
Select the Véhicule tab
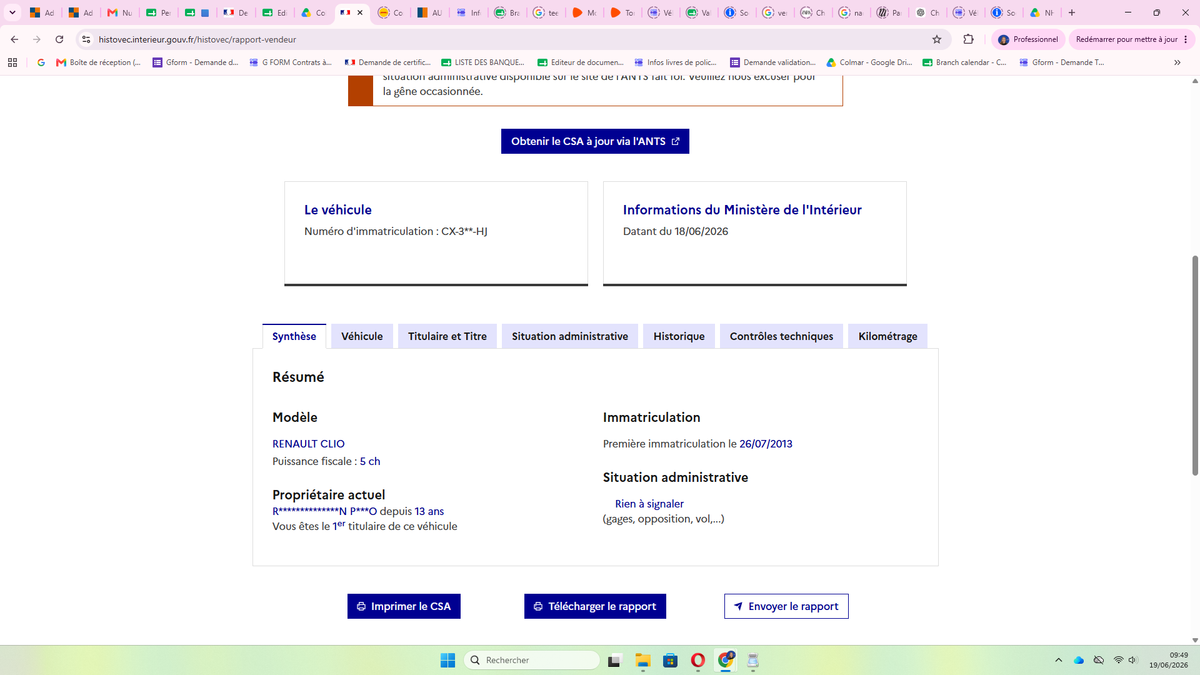tap(362, 336)
